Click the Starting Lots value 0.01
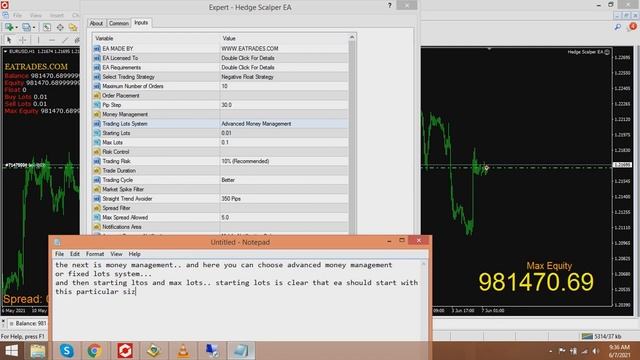 click(x=284, y=133)
